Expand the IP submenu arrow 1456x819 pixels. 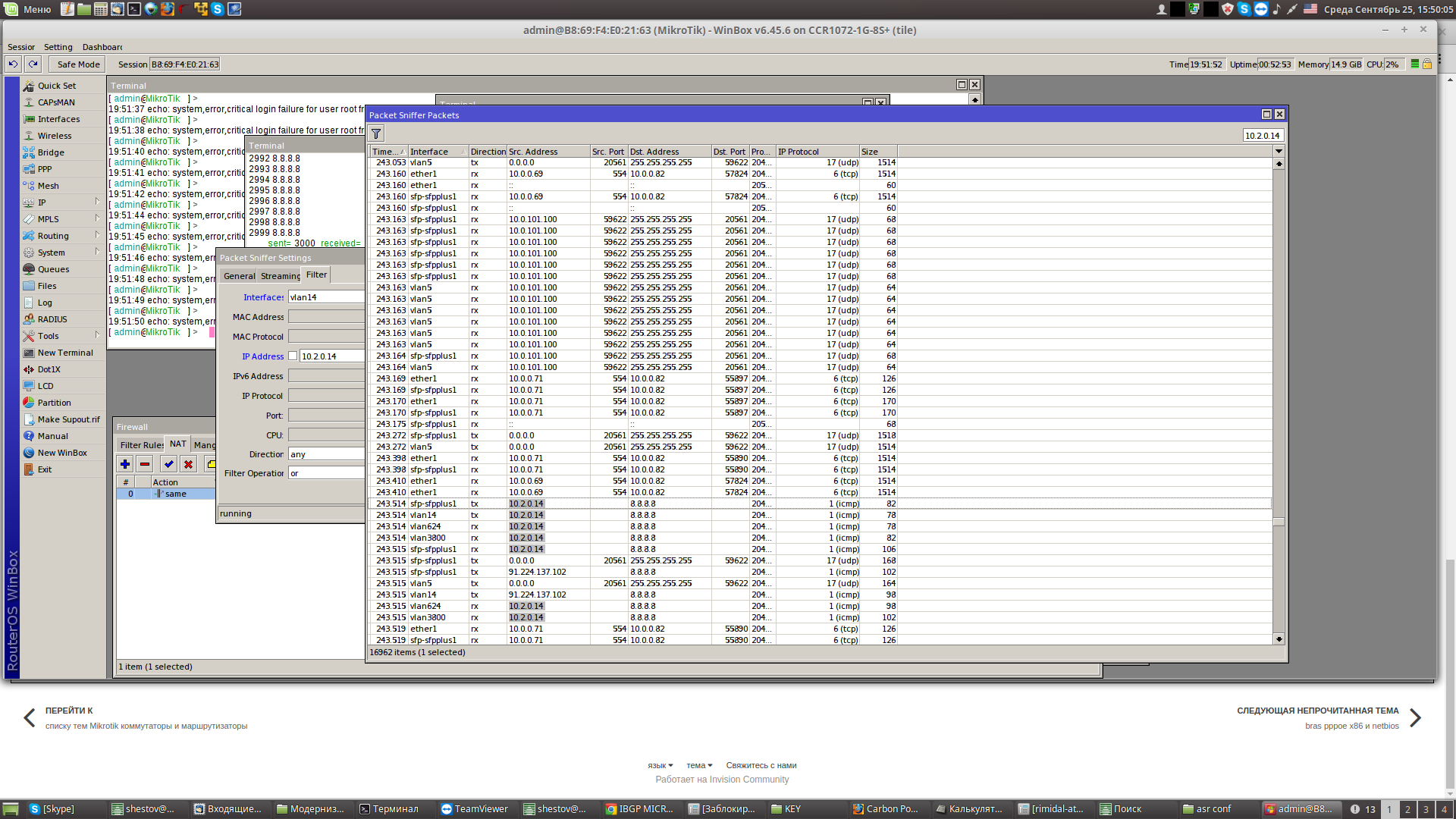point(98,202)
